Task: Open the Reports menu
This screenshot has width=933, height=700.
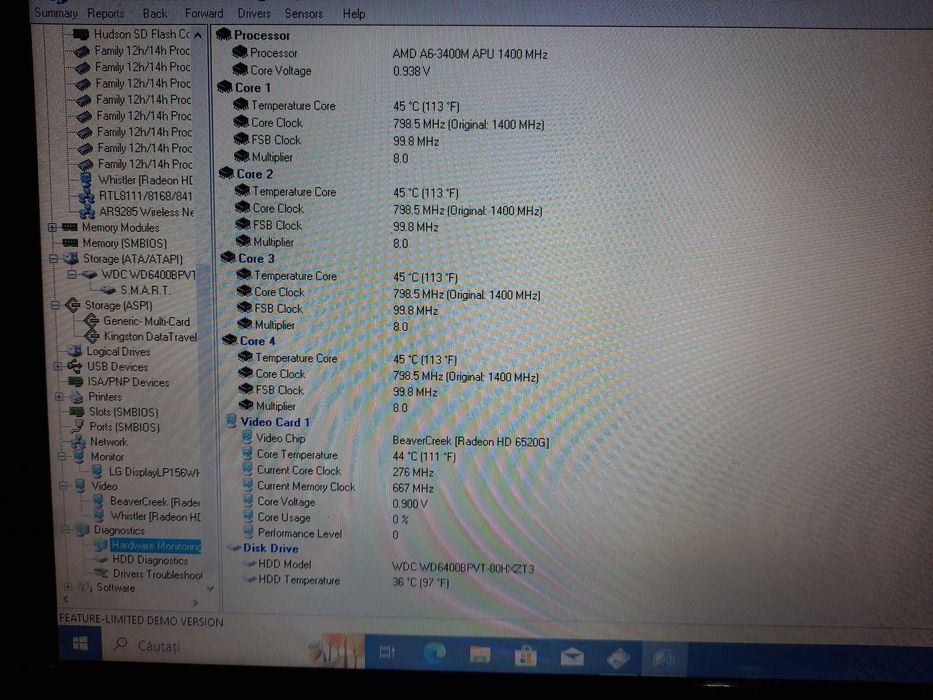Action: coord(105,13)
